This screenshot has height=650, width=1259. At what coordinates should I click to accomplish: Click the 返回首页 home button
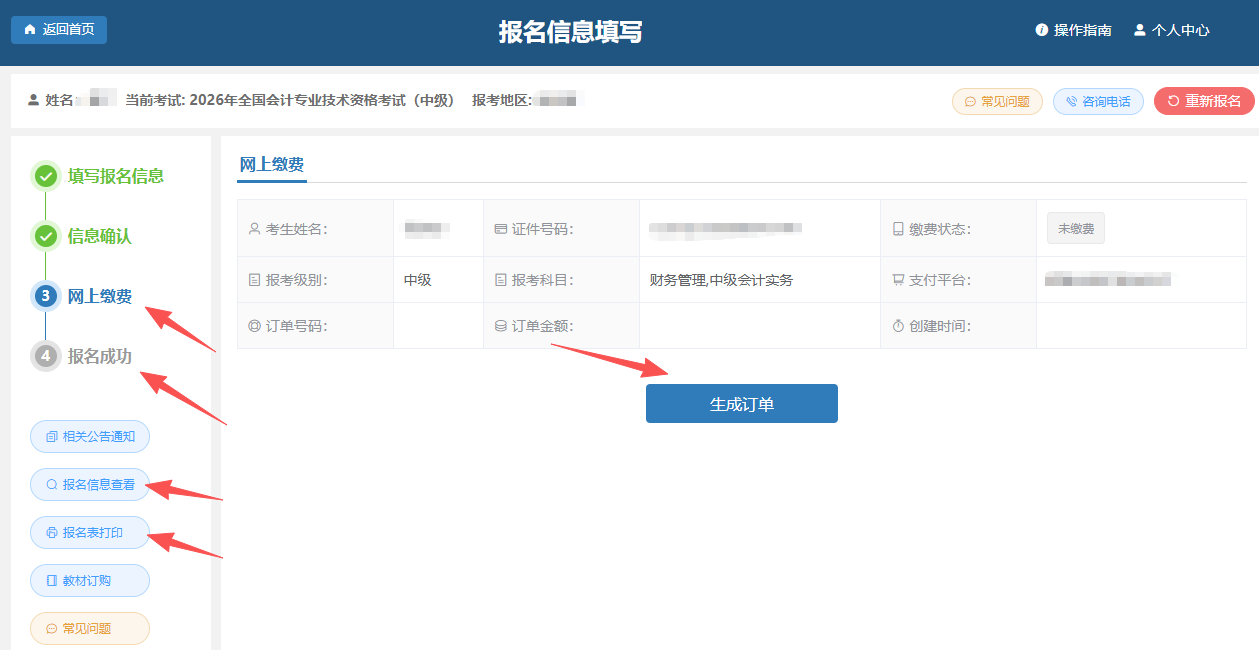[59, 30]
